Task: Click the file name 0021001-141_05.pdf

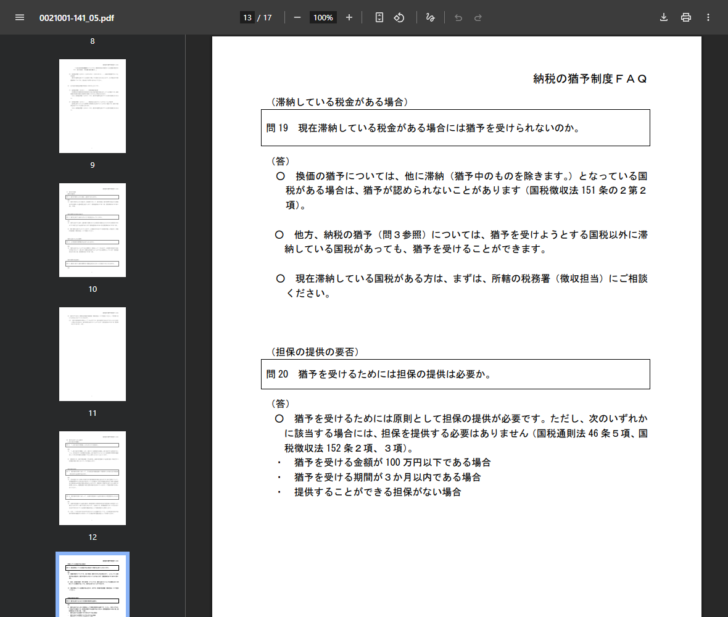Action: (x=77, y=18)
